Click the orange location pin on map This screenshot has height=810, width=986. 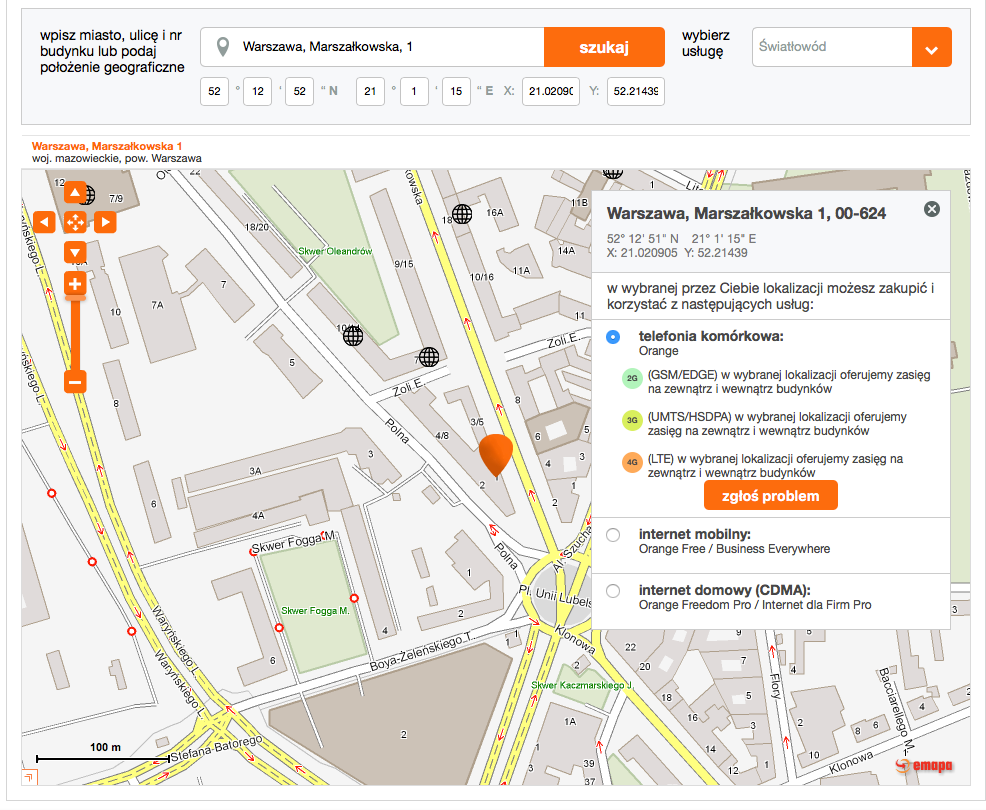(x=495, y=453)
